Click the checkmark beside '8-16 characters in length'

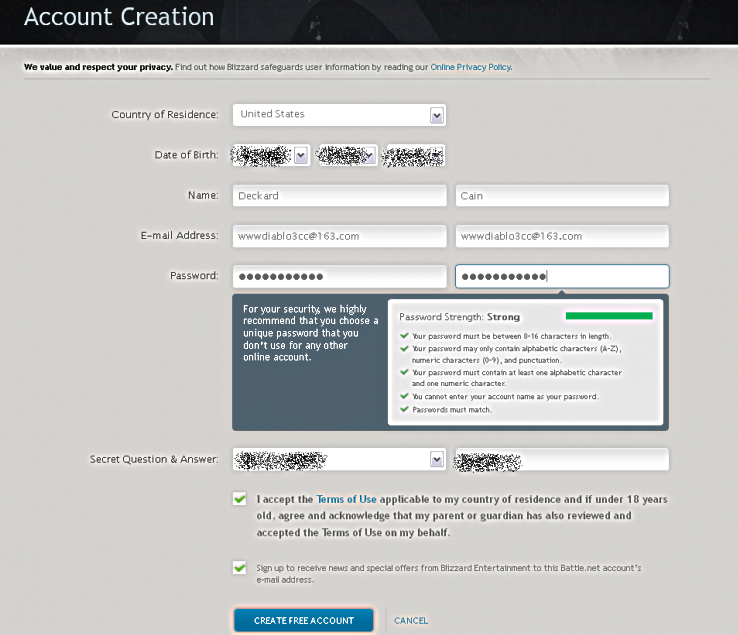(404, 335)
